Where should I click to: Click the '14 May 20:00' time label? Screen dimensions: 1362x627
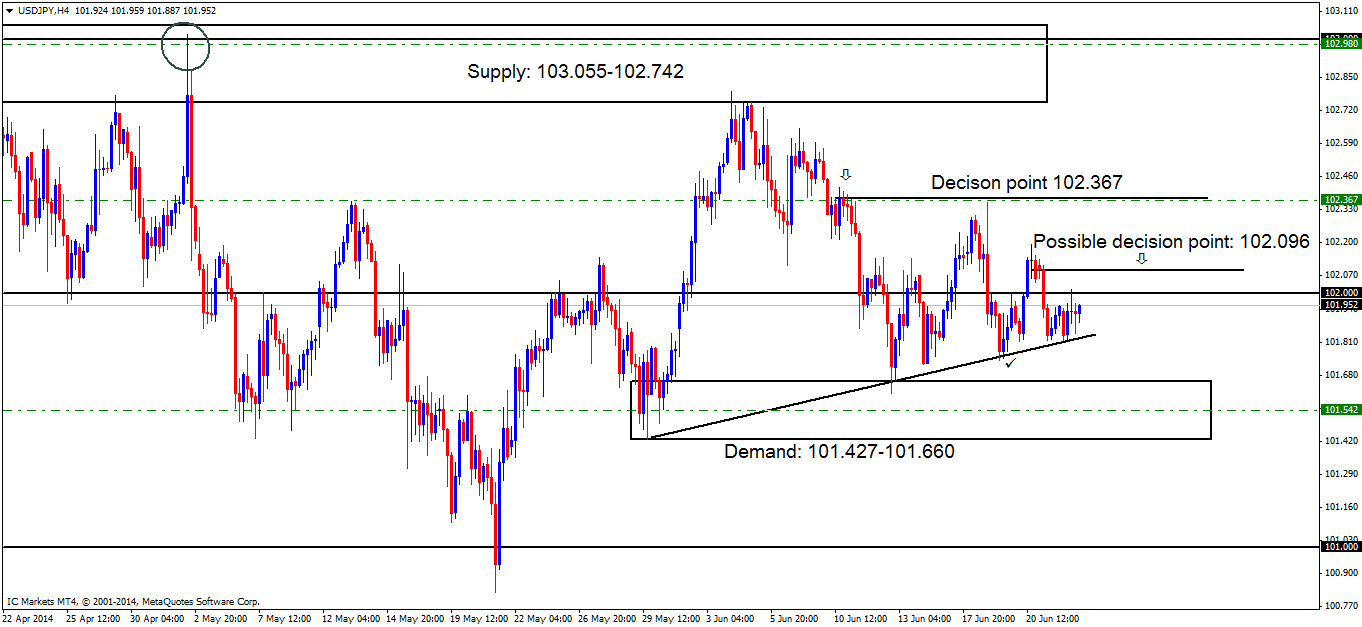(414, 618)
